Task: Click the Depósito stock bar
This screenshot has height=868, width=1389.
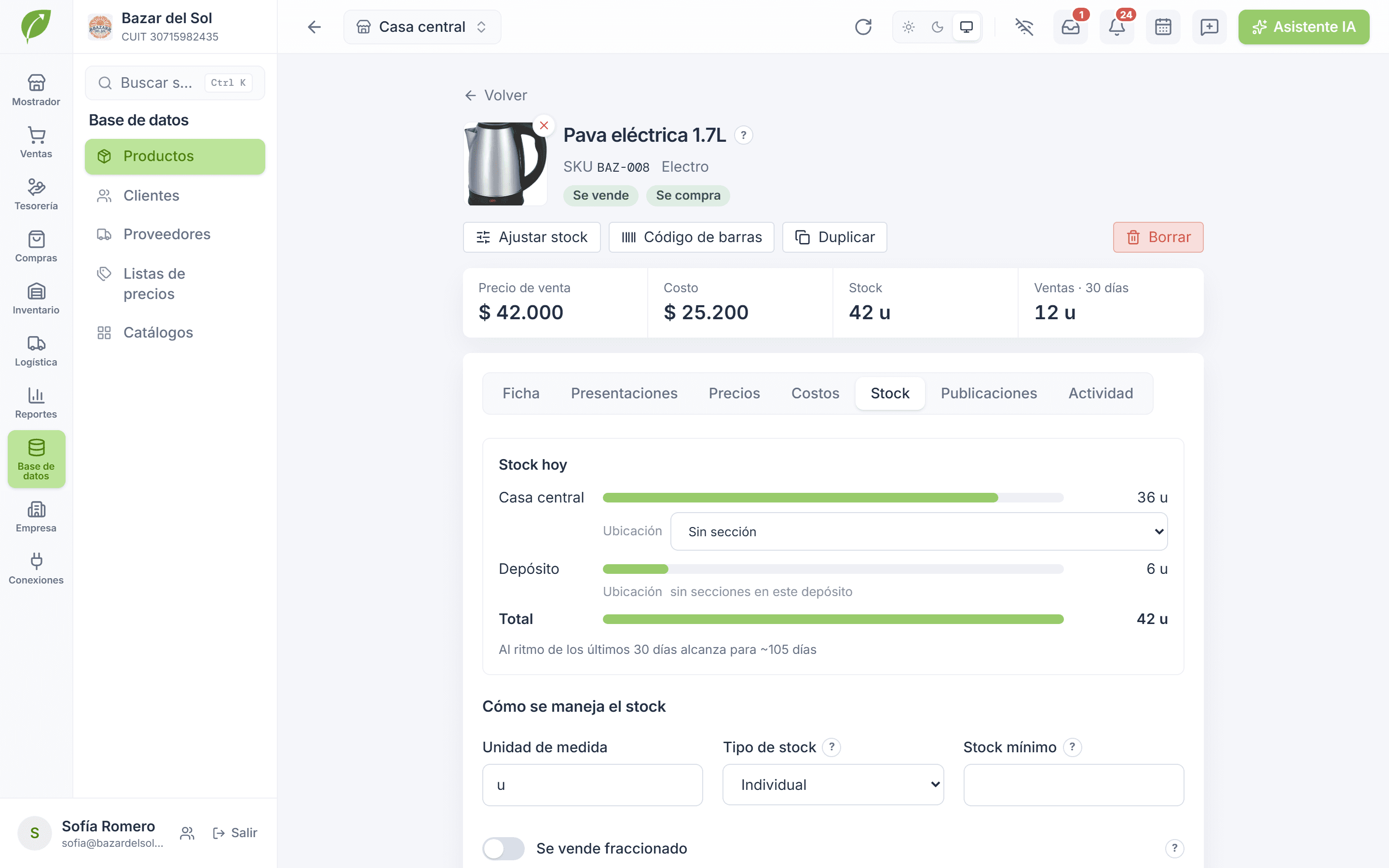Action: [x=833, y=569]
